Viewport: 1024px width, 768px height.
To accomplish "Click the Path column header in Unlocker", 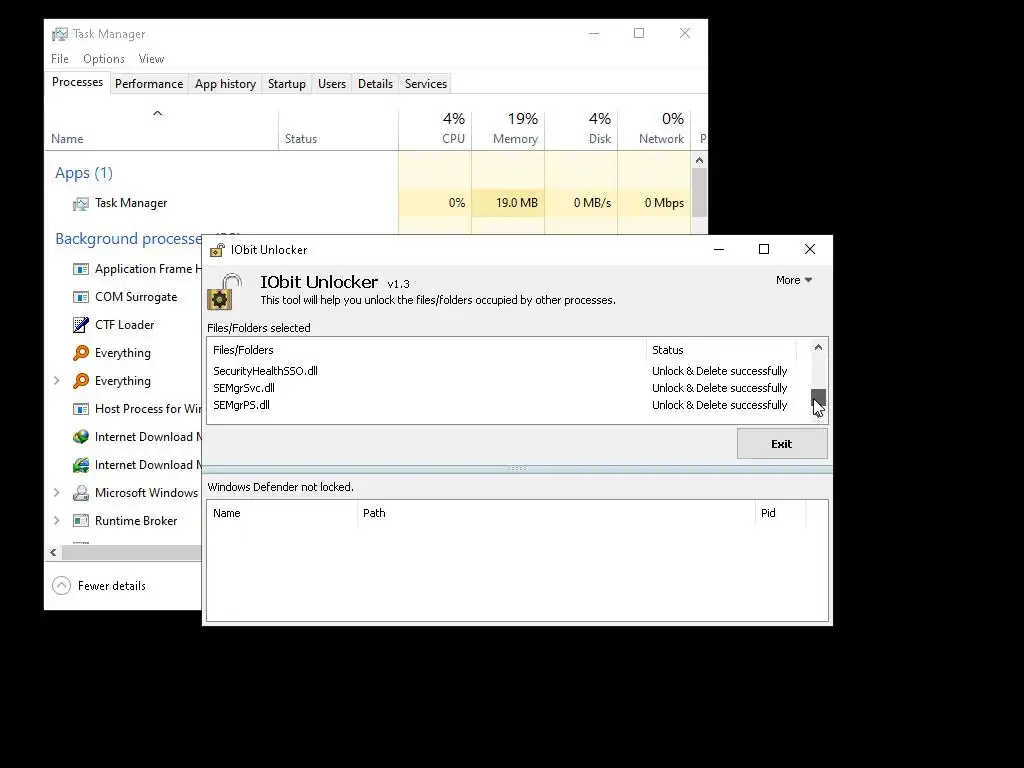I will [x=556, y=513].
